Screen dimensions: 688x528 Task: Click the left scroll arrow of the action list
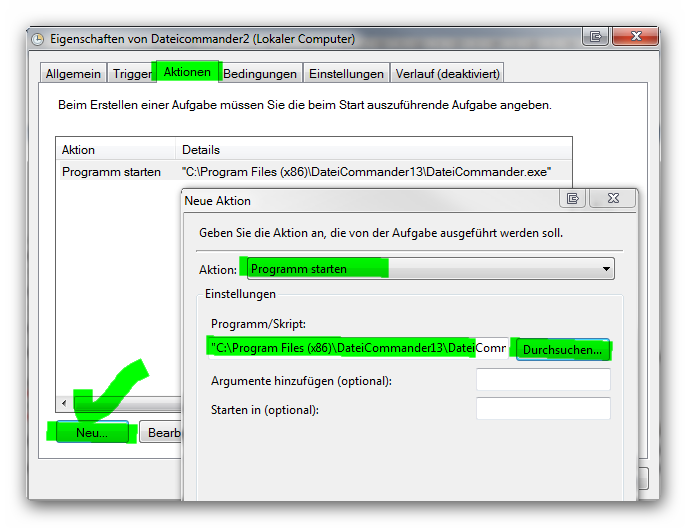click(65, 403)
